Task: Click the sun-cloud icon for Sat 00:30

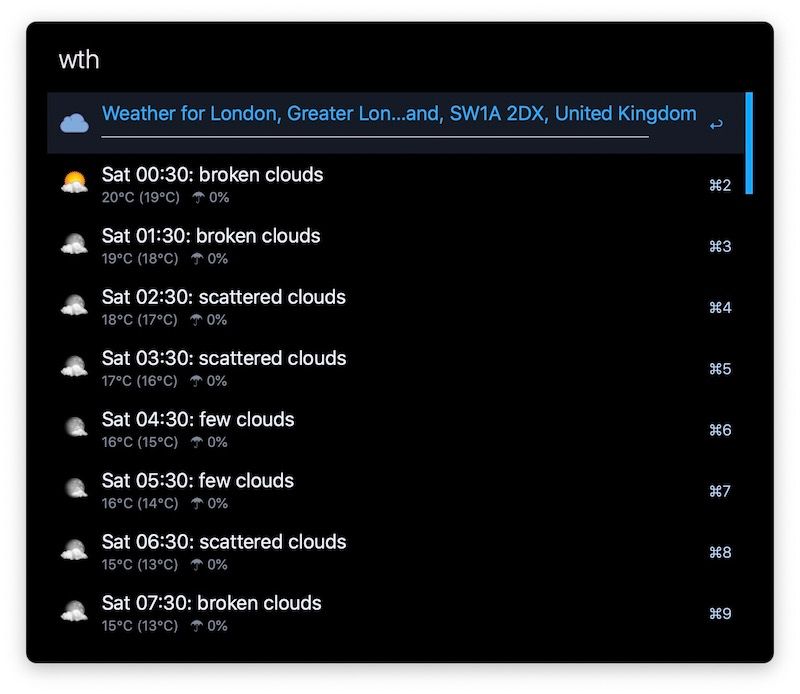Action: [x=74, y=184]
